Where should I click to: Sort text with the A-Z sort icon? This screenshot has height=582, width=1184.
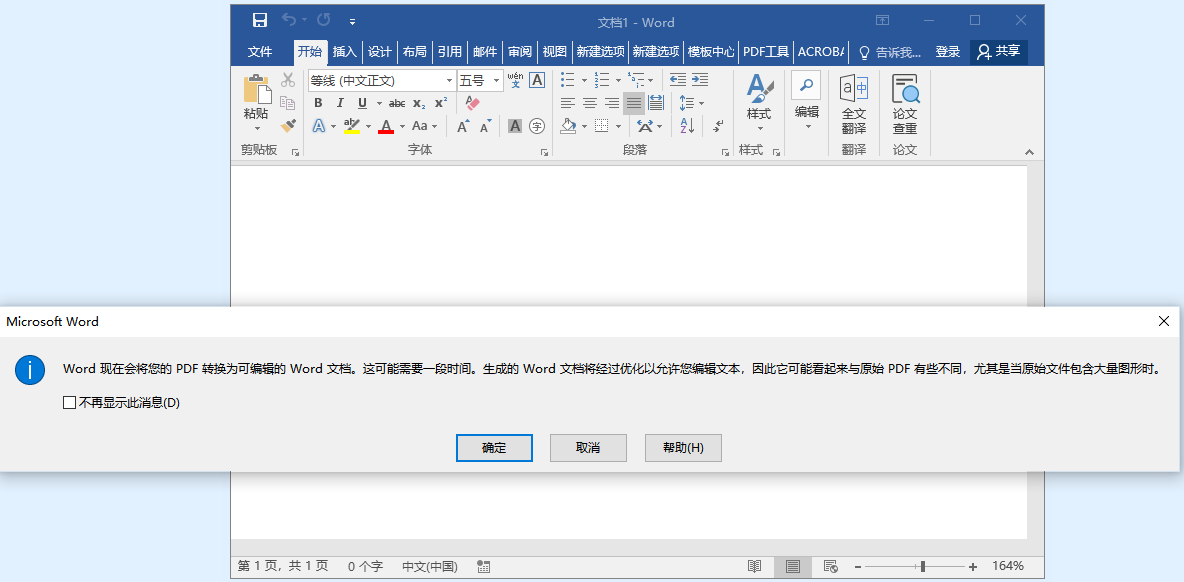tap(687, 126)
